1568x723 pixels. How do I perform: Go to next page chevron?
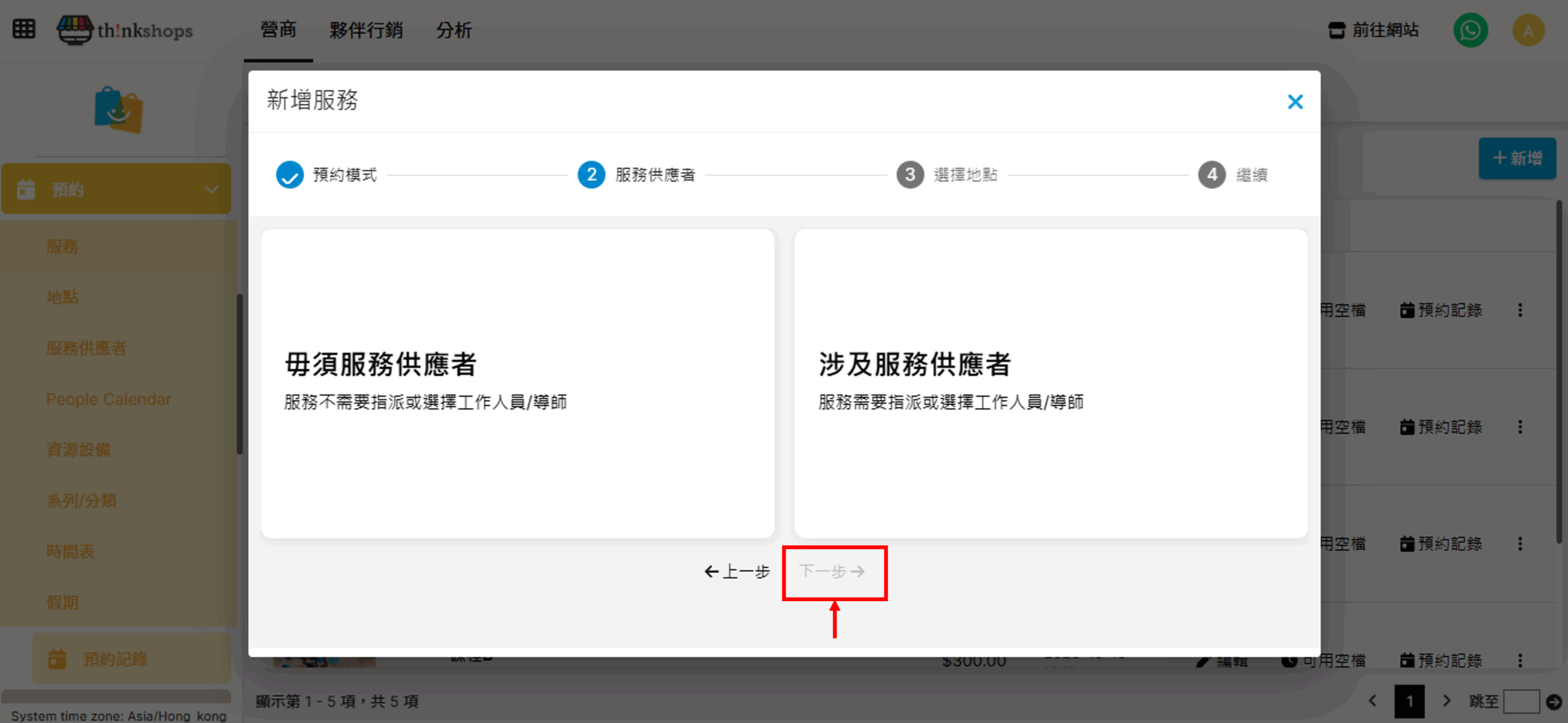1447,701
